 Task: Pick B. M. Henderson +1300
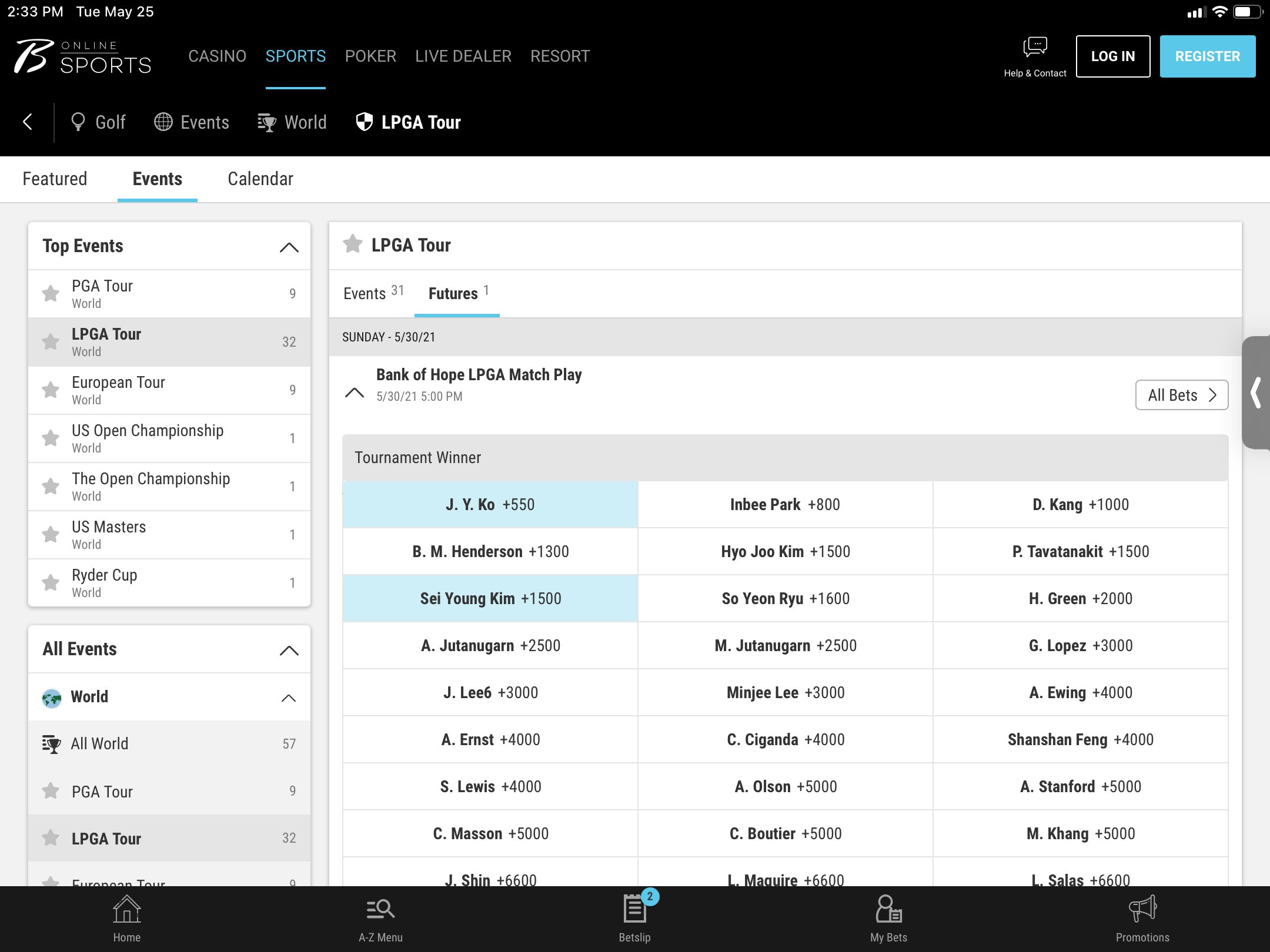click(490, 552)
